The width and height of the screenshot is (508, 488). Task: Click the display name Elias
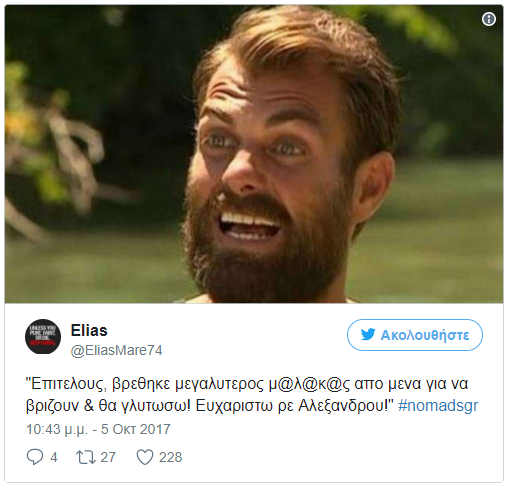(89, 331)
